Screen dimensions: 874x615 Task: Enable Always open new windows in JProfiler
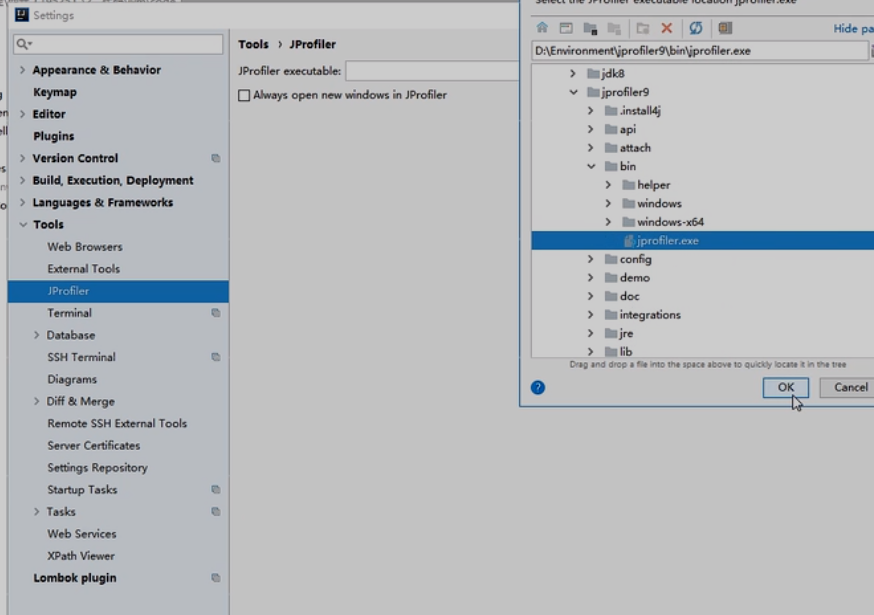[244, 95]
